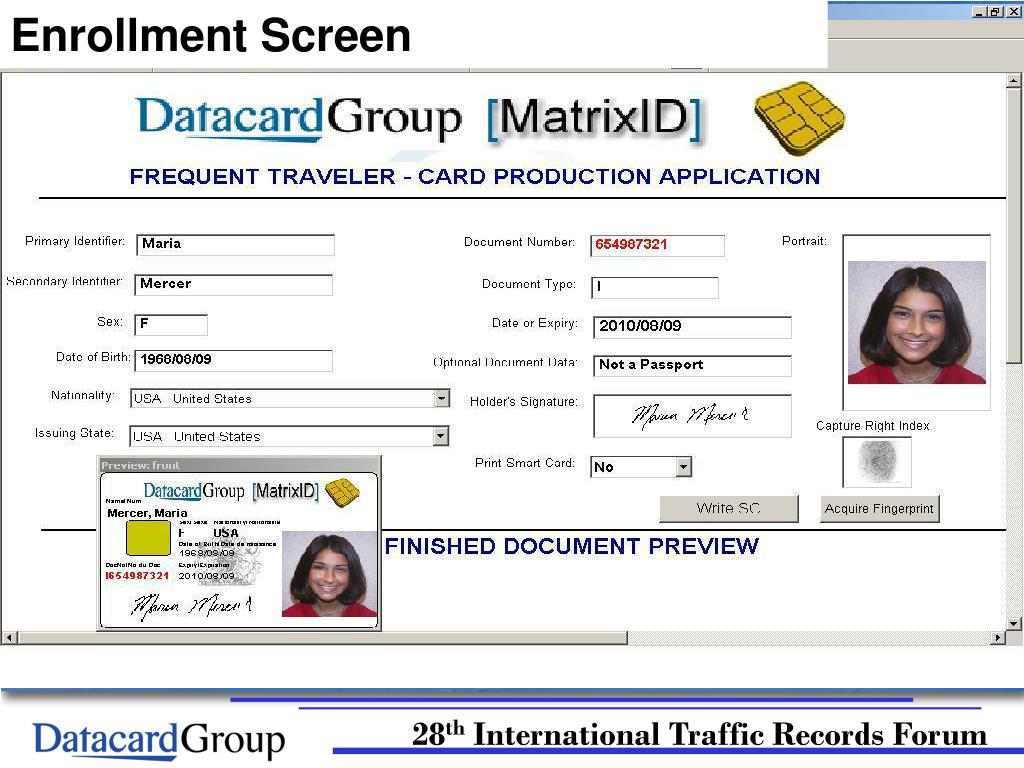Click the right arrow of horizontal scrollbar

tap(998, 638)
